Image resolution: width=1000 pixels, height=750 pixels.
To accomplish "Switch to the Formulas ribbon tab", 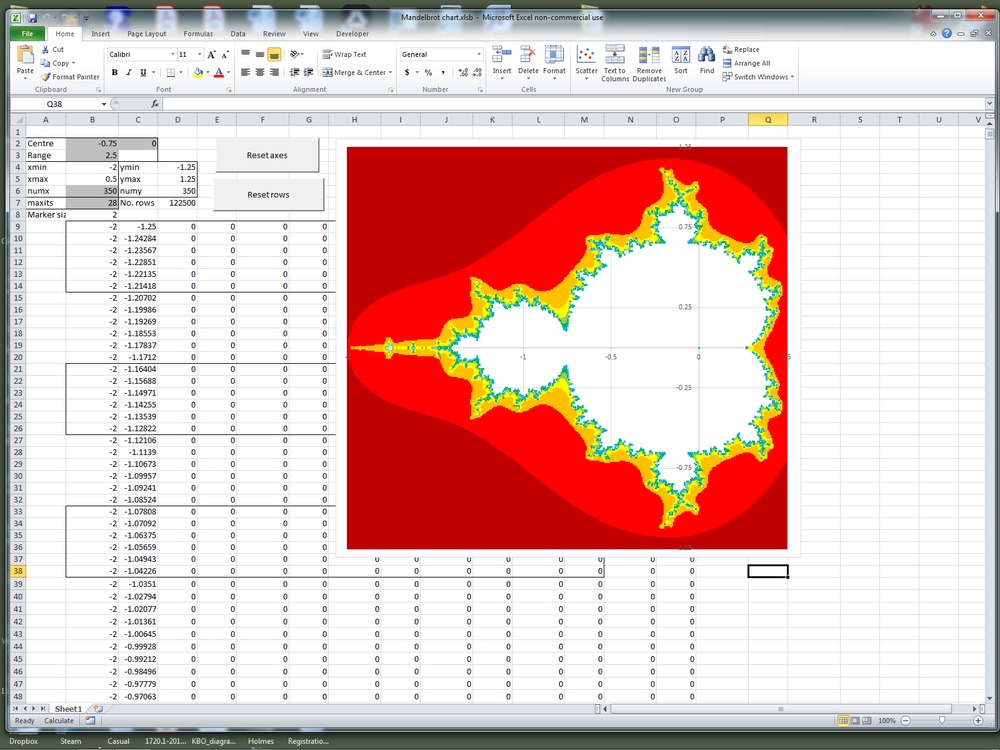I will (197, 33).
